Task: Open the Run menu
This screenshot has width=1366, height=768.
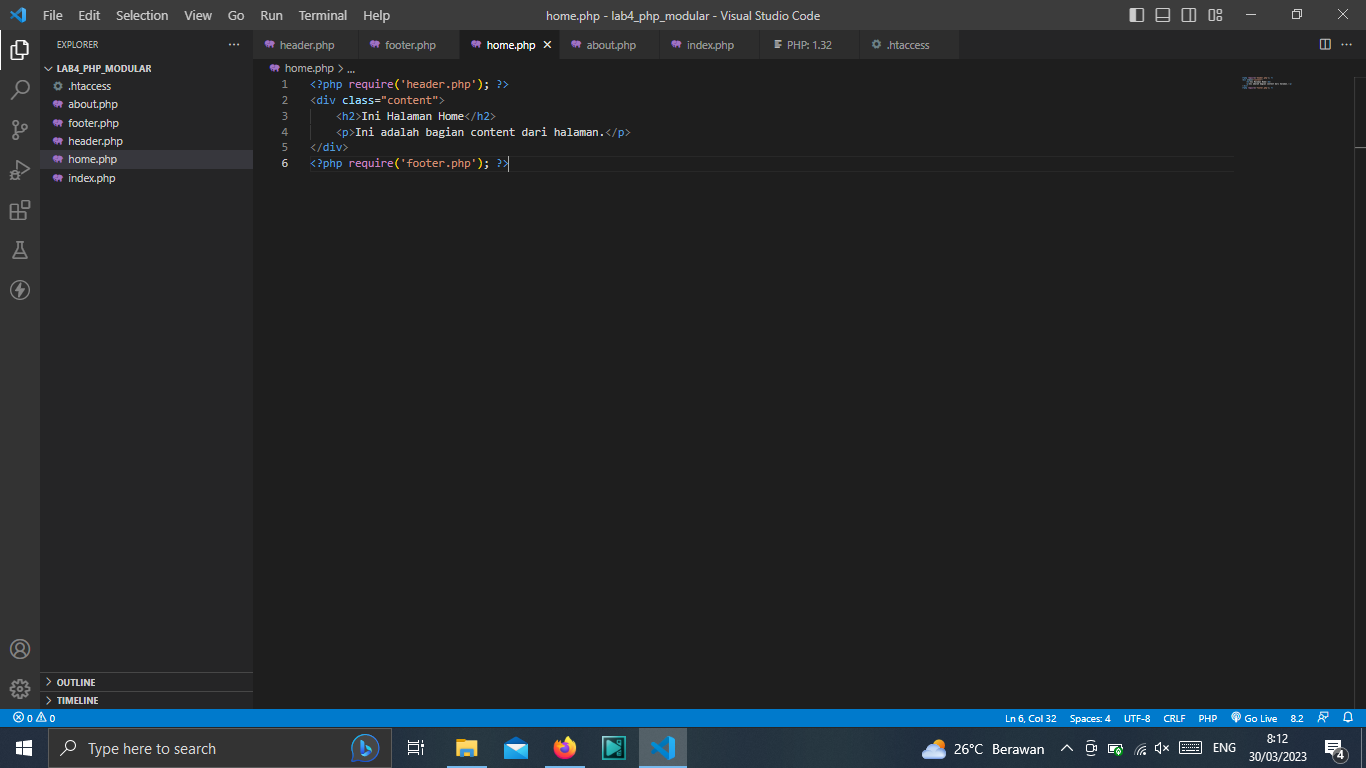Action: click(x=271, y=15)
